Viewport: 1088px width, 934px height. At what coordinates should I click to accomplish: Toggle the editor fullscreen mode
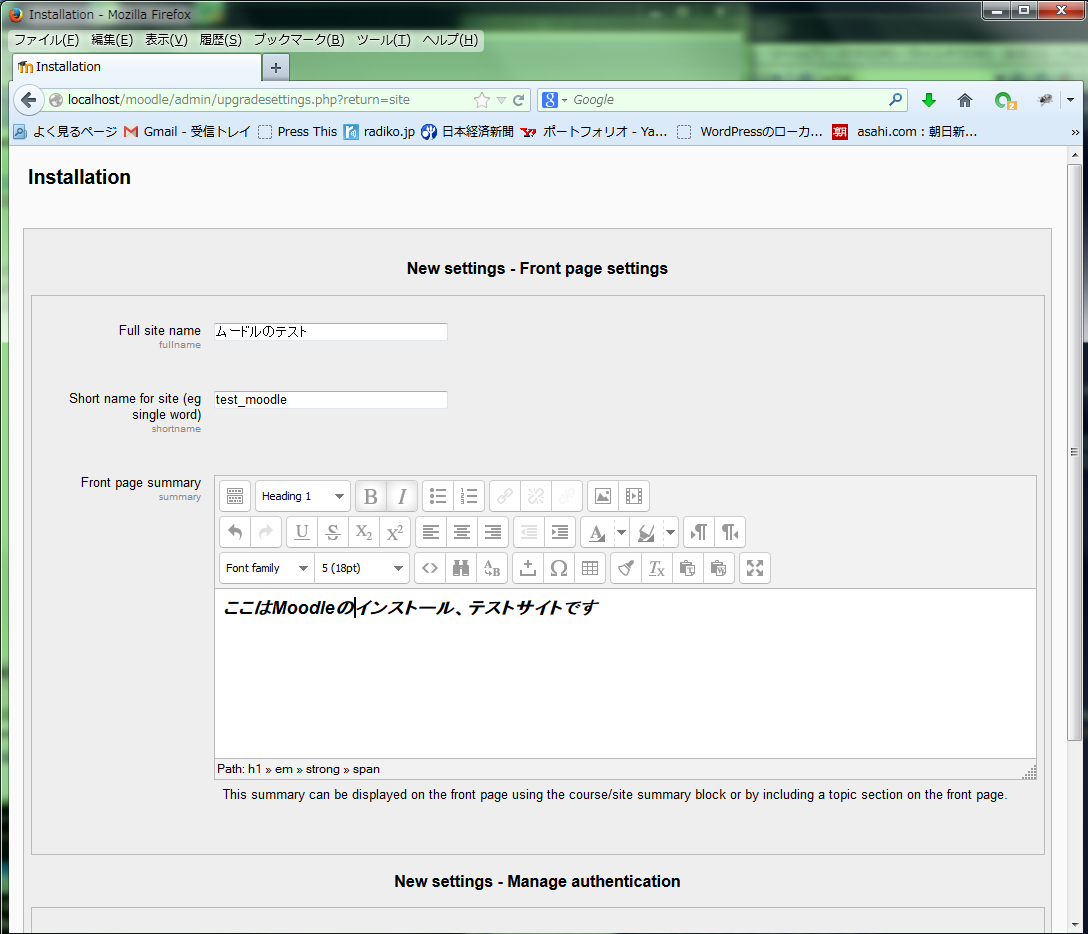[x=755, y=568]
